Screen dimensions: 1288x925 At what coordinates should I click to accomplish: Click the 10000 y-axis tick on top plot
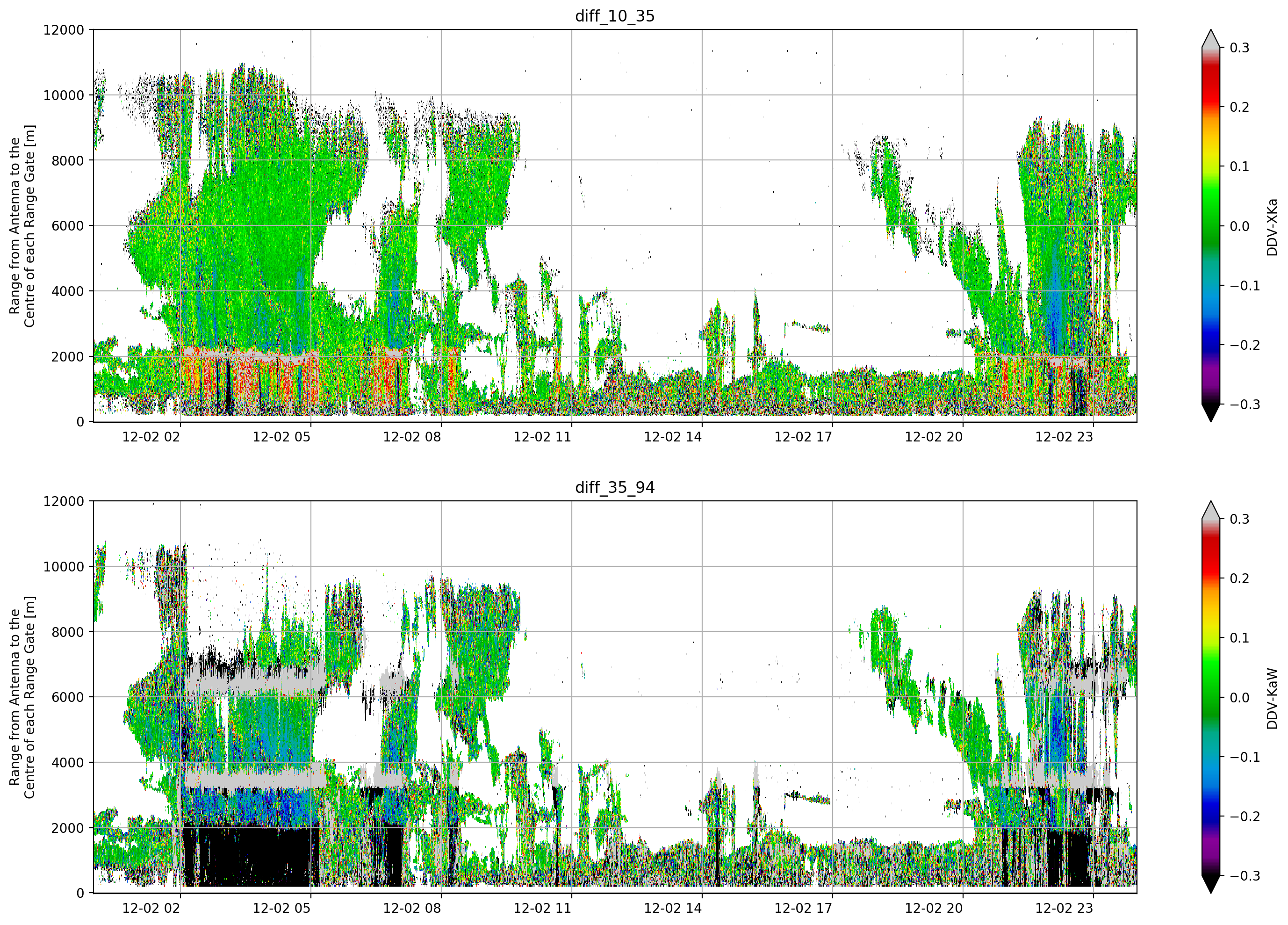coord(64,95)
